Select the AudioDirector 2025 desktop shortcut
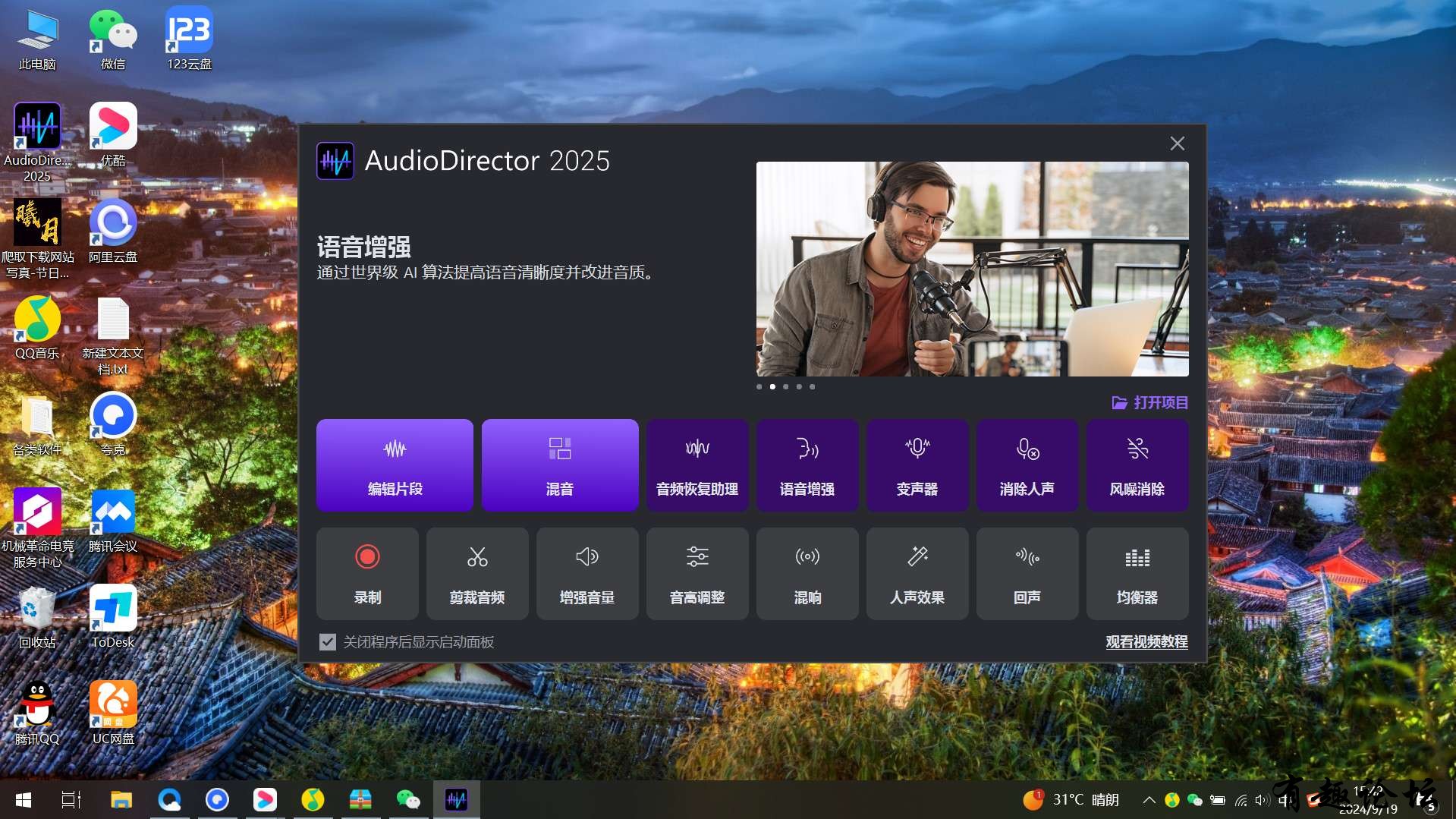This screenshot has width=1456, height=819. 37,143
